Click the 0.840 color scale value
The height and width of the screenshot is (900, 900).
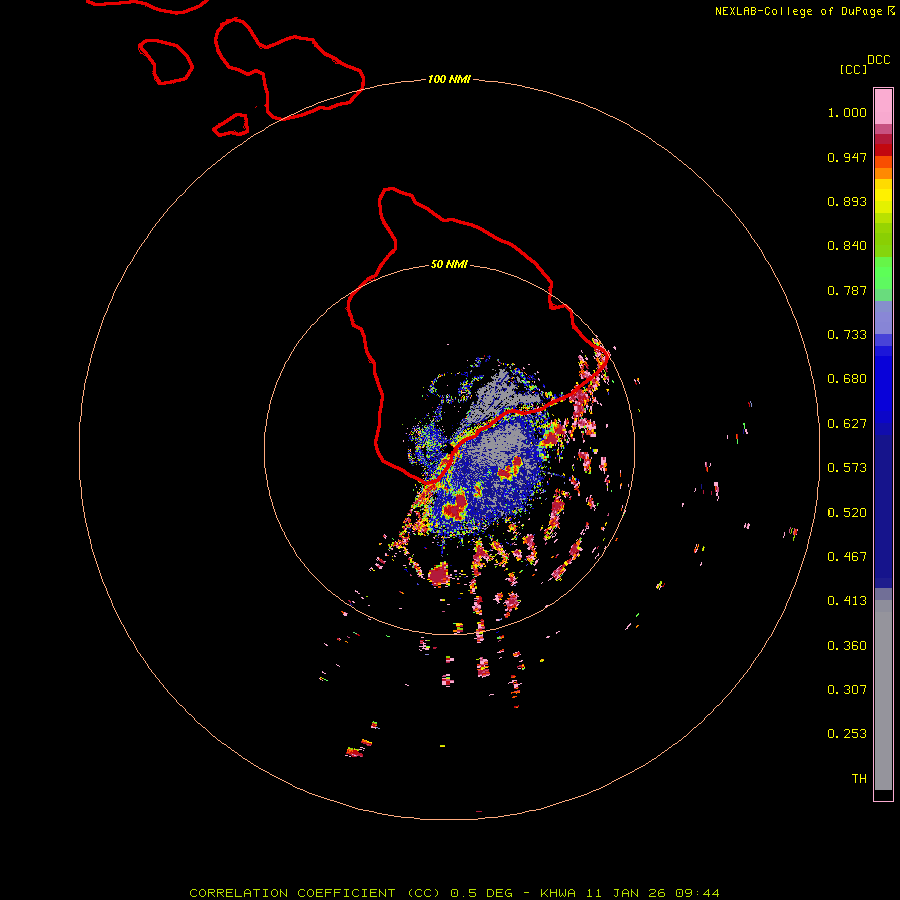coord(847,246)
